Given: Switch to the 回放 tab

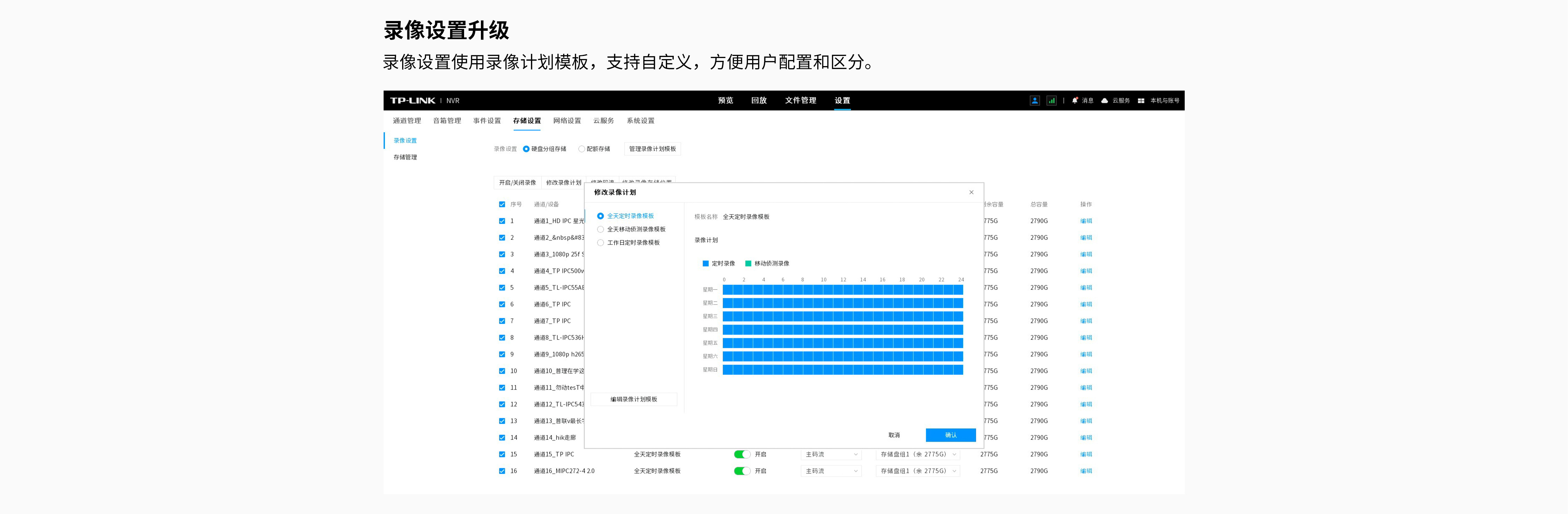Looking at the screenshot, I should (758, 100).
